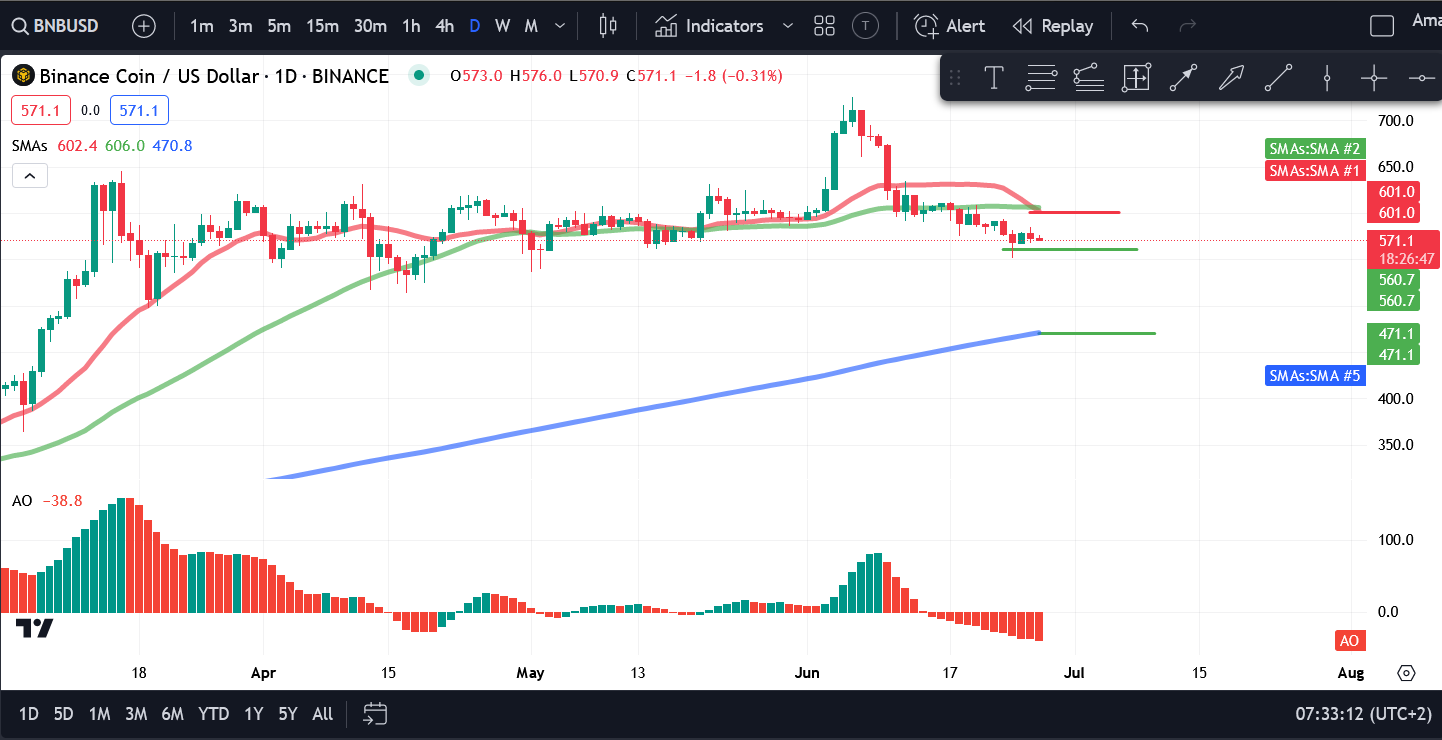Set date range to 1D

[29, 714]
